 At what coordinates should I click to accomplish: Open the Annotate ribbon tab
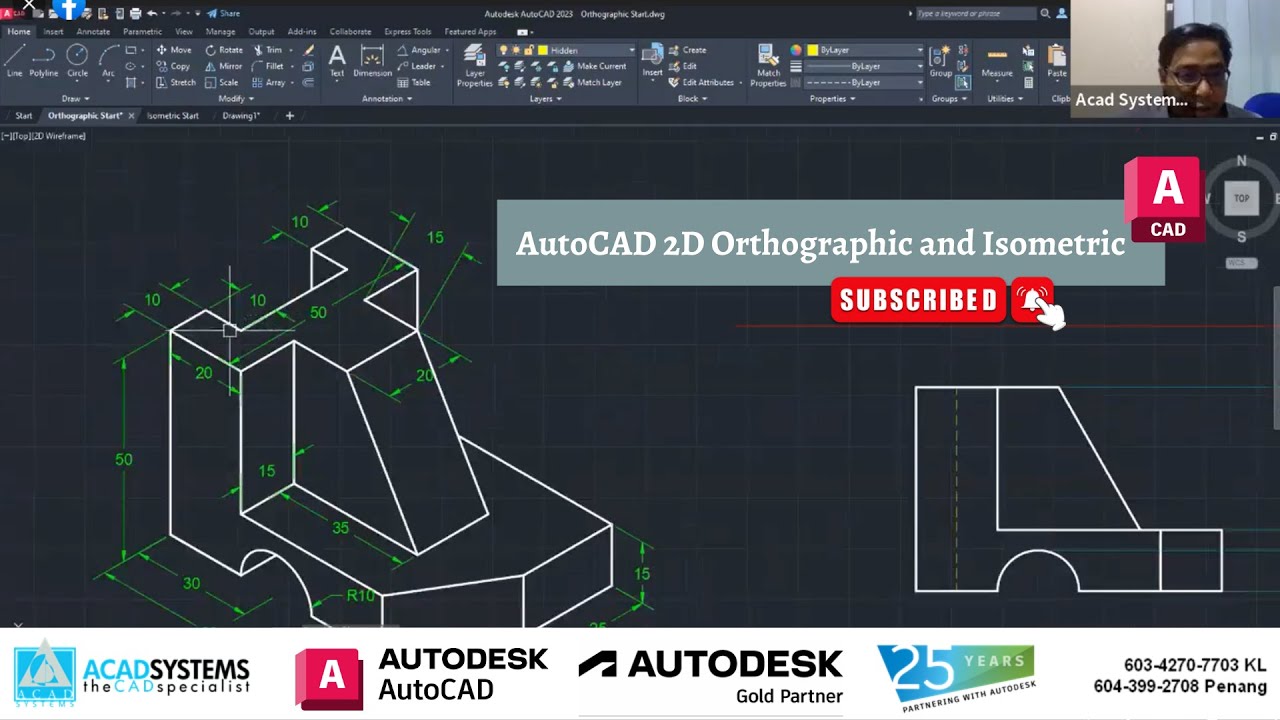tap(93, 31)
